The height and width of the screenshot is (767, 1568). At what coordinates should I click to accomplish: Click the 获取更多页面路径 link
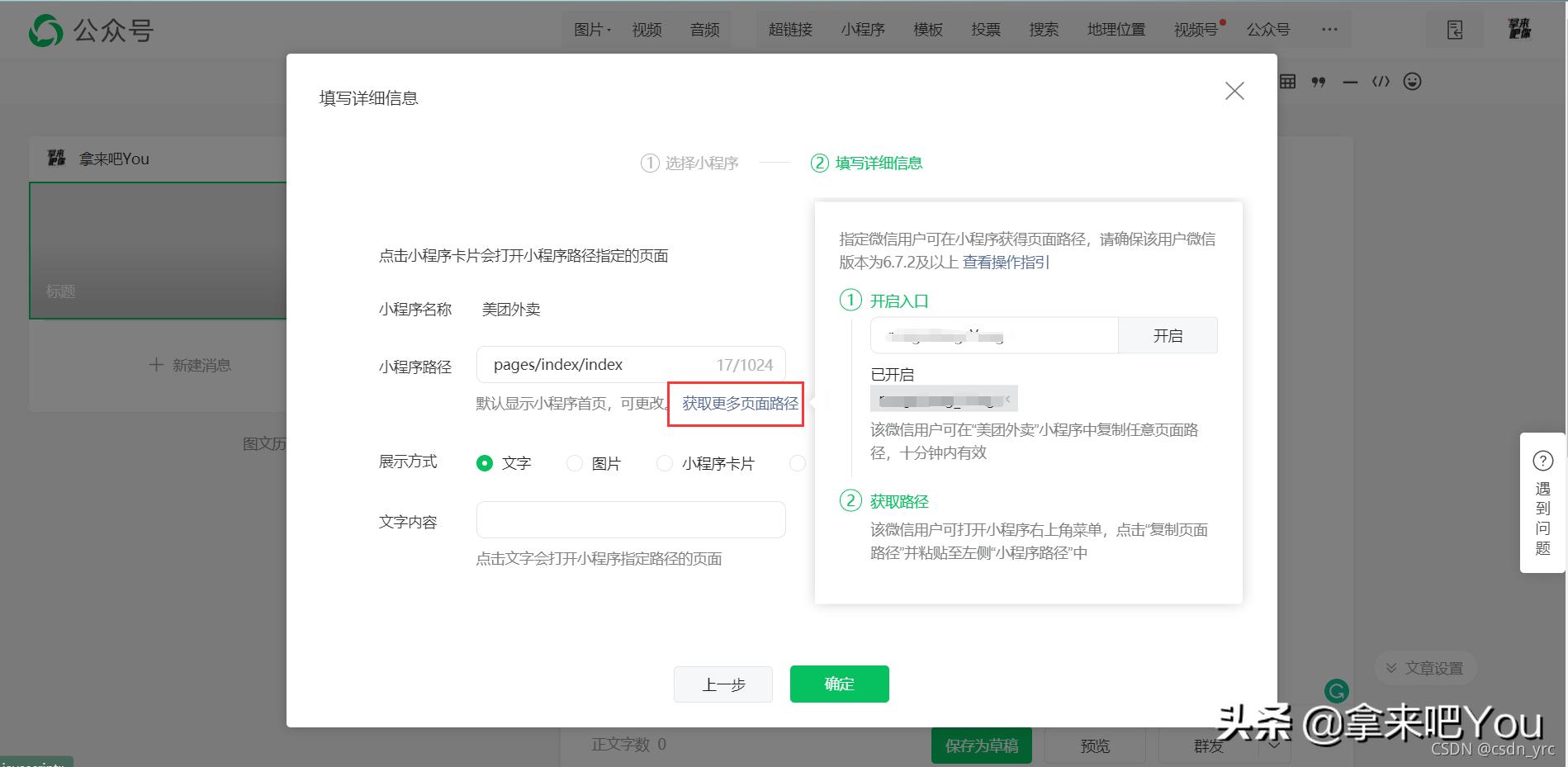click(x=735, y=404)
